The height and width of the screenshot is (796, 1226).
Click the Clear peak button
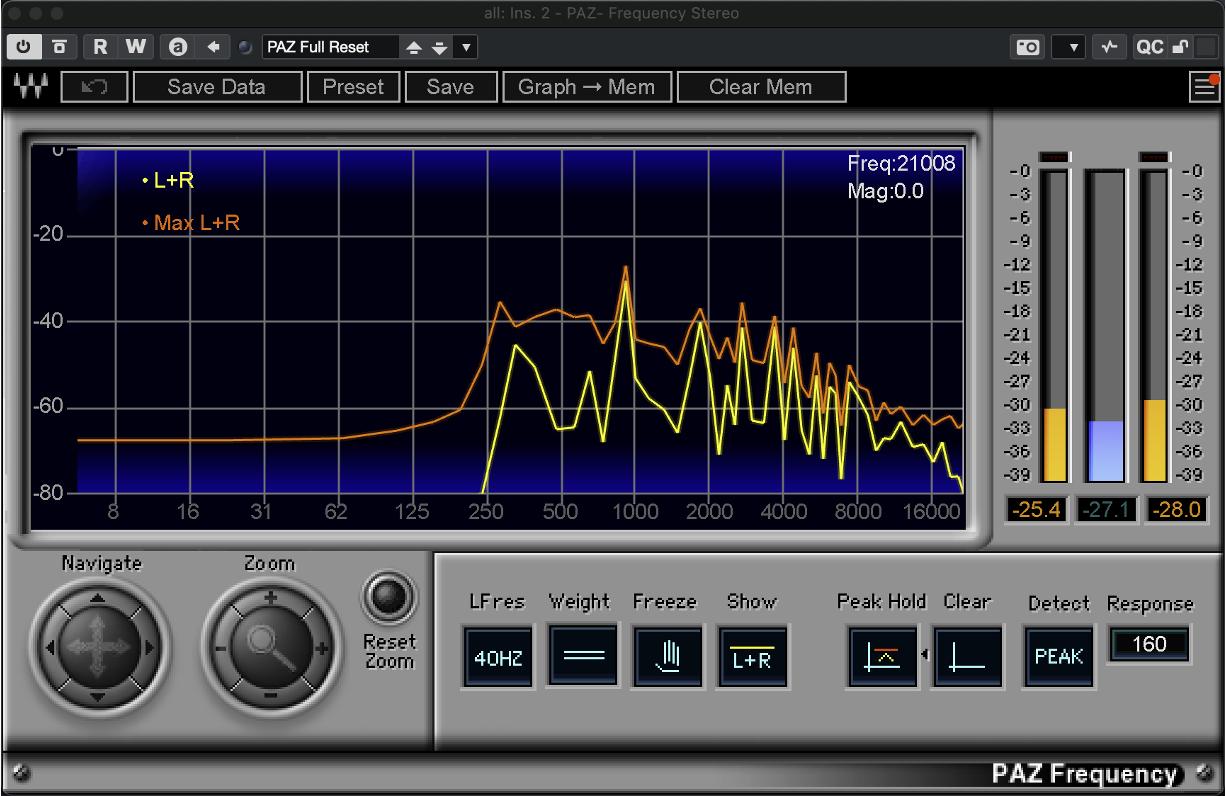[967, 657]
